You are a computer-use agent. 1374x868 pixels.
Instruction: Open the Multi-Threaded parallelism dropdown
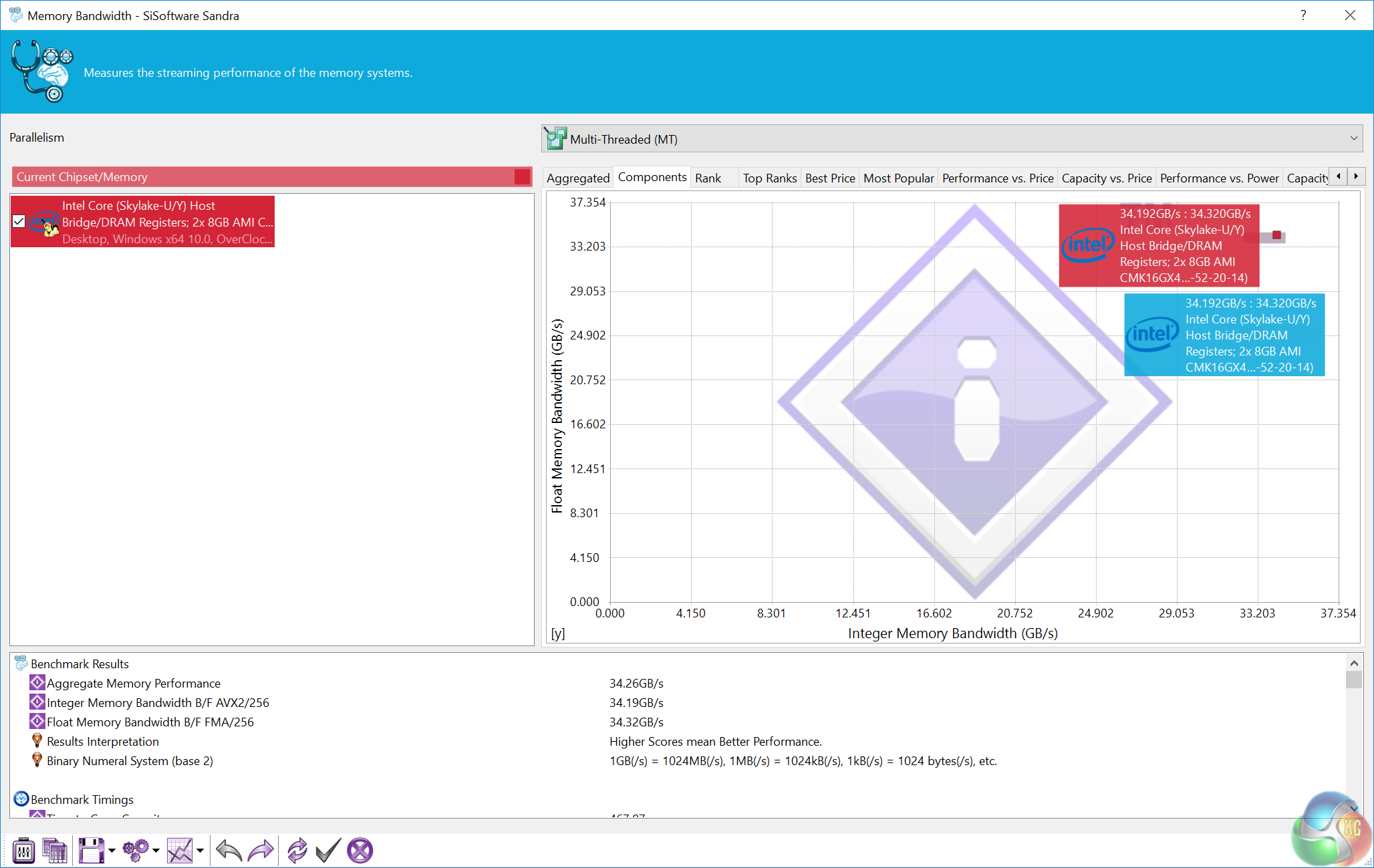[x=1354, y=138]
